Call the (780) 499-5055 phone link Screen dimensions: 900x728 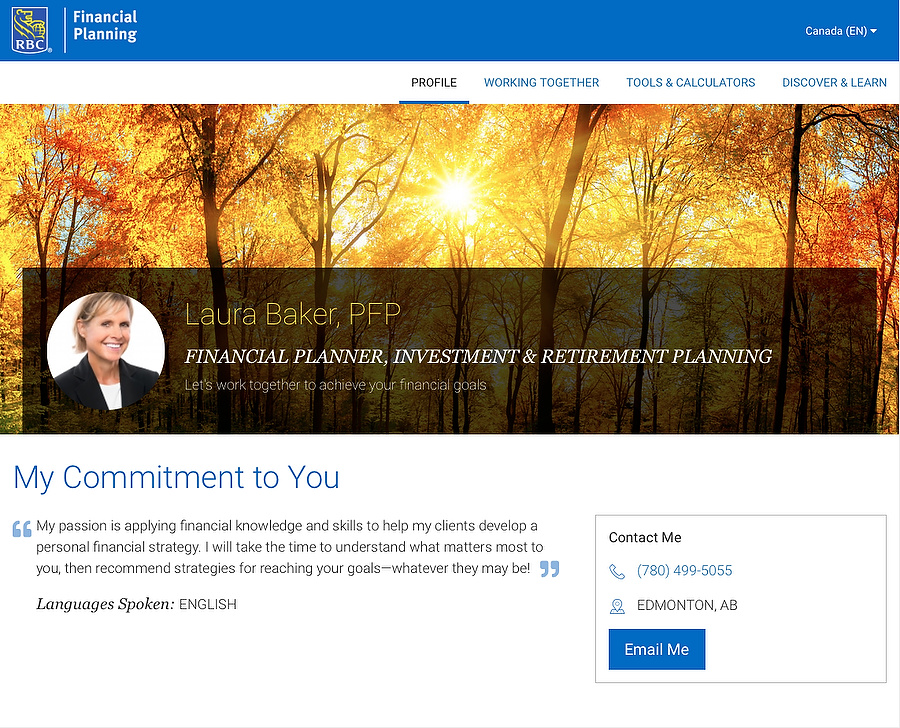684,571
